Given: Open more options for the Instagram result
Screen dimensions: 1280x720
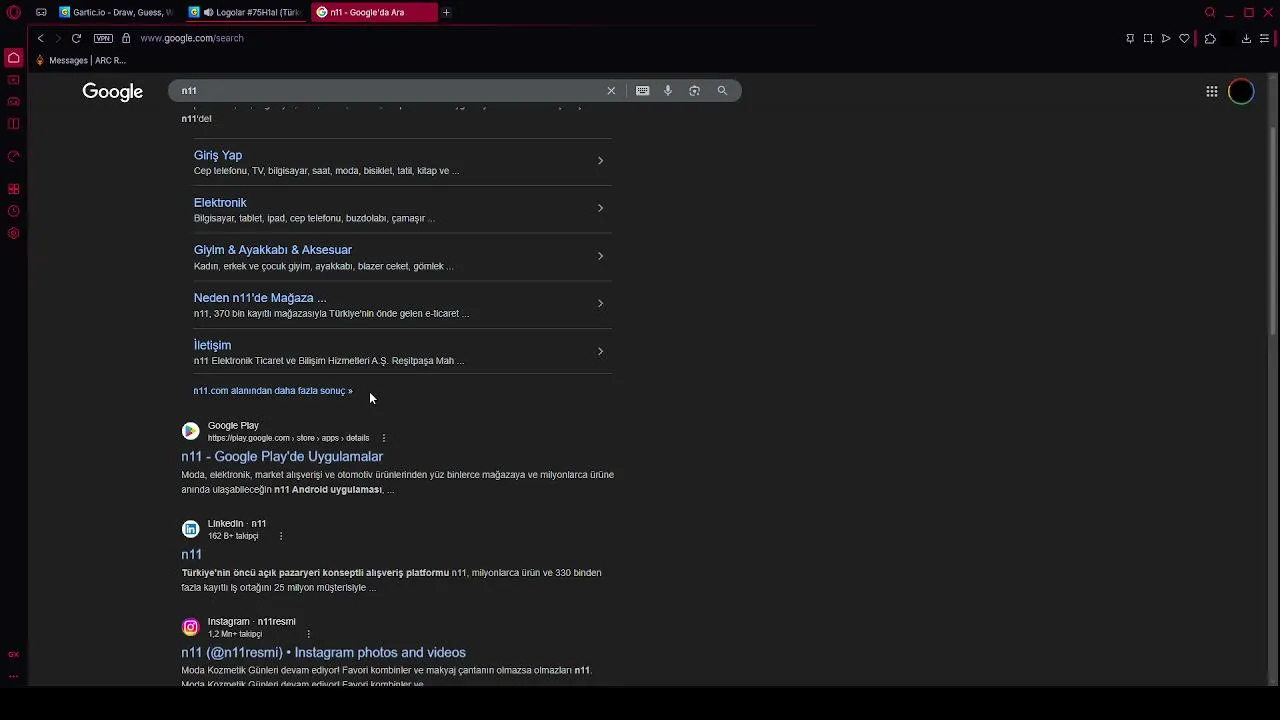Looking at the screenshot, I should pos(308,634).
